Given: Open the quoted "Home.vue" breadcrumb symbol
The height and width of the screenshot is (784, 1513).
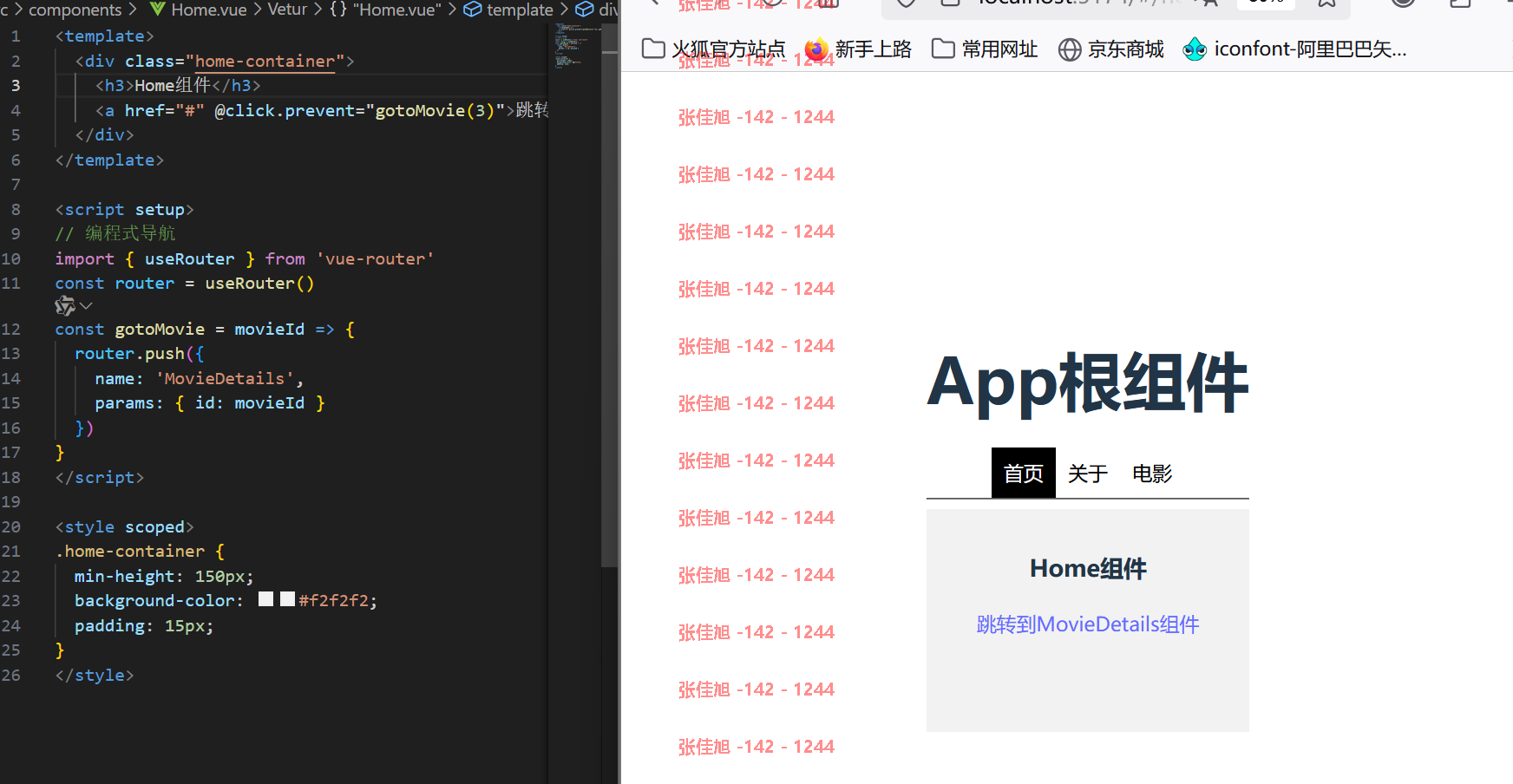Looking at the screenshot, I should tap(397, 10).
